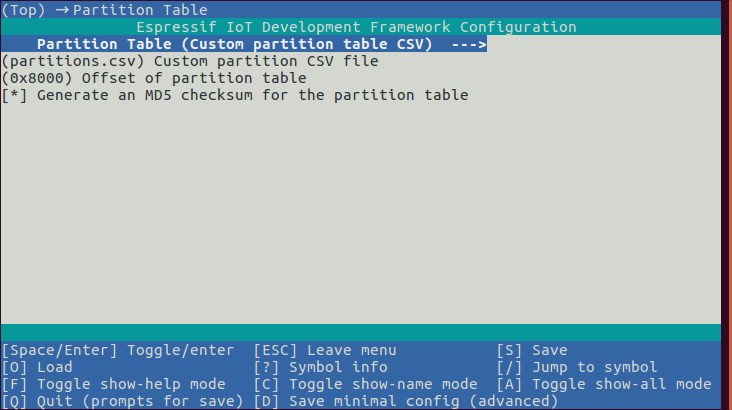
Task: Click [Q] Quit (prompts for save)
Action: coord(122,401)
